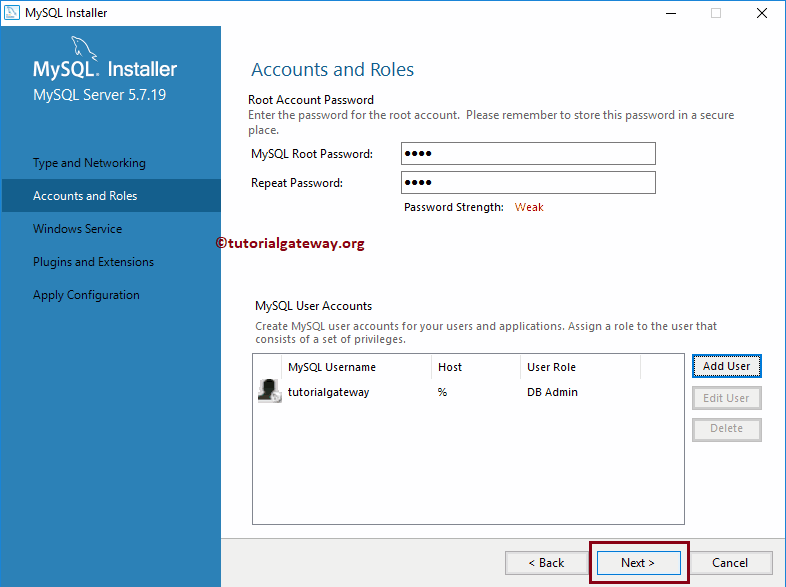
Task: Close the MySQL Installer window
Action: pos(761,13)
